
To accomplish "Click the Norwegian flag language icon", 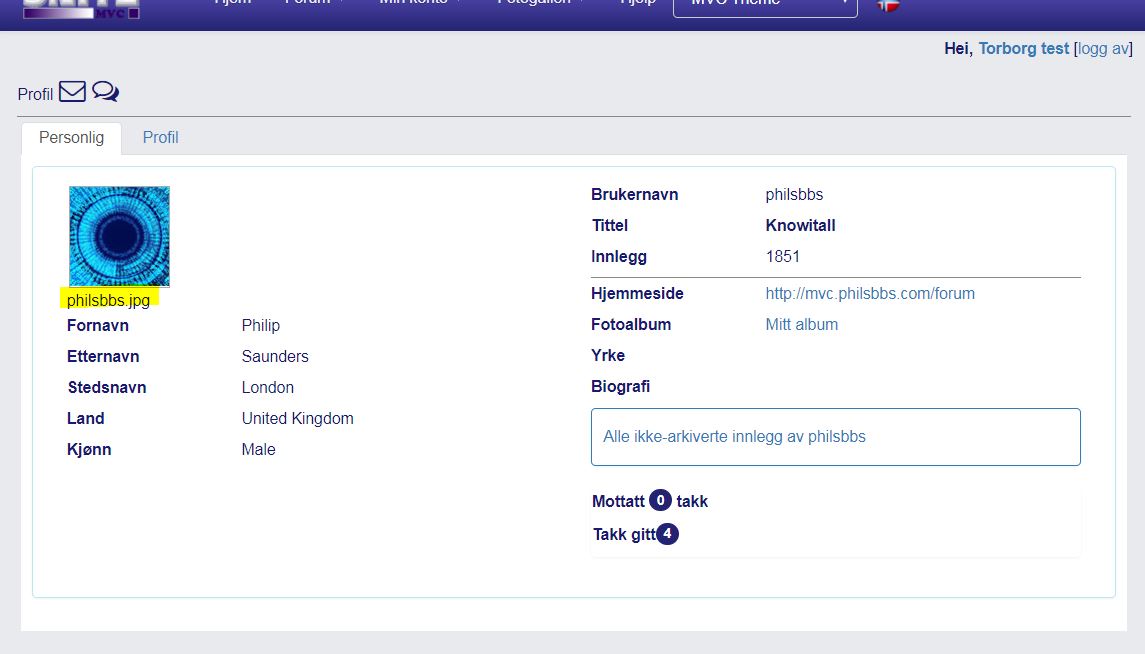I will coord(887,4).
